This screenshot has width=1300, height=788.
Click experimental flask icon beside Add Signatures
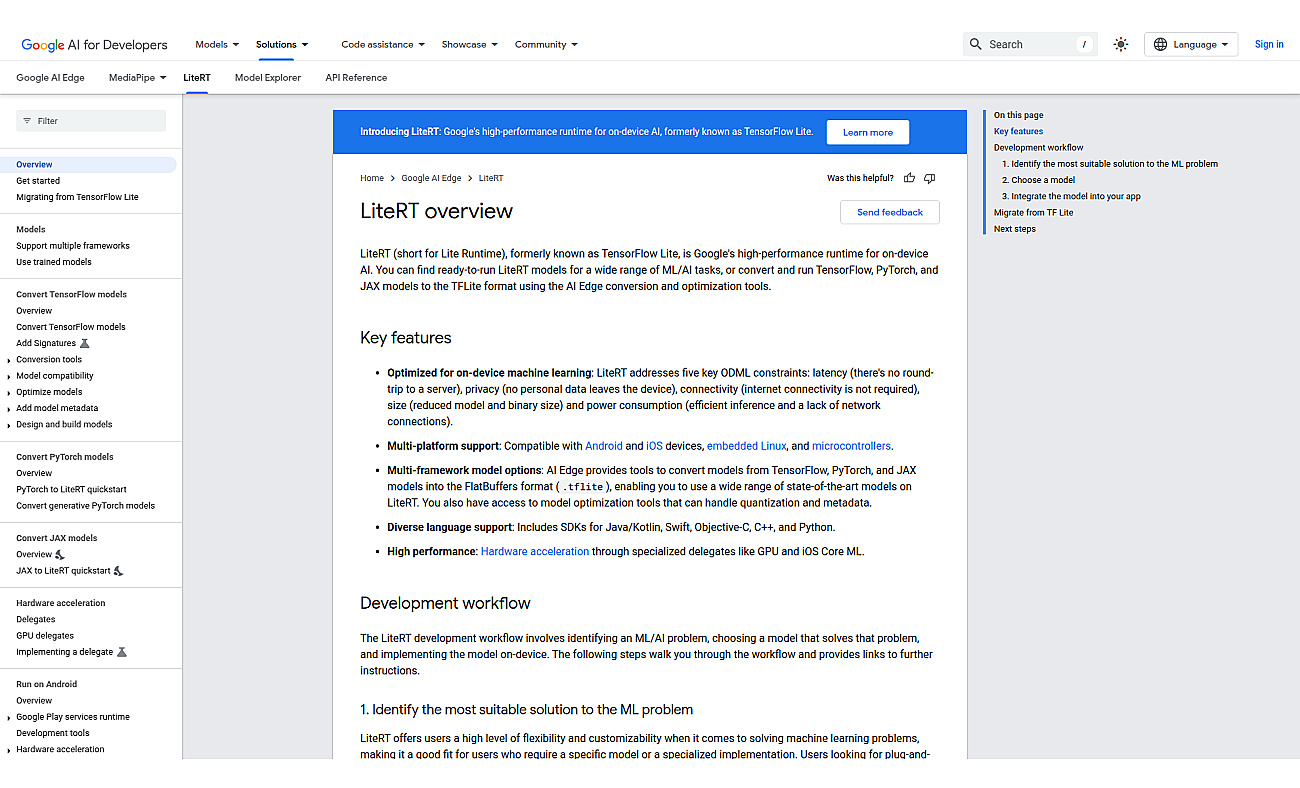pyautogui.click(x=85, y=343)
